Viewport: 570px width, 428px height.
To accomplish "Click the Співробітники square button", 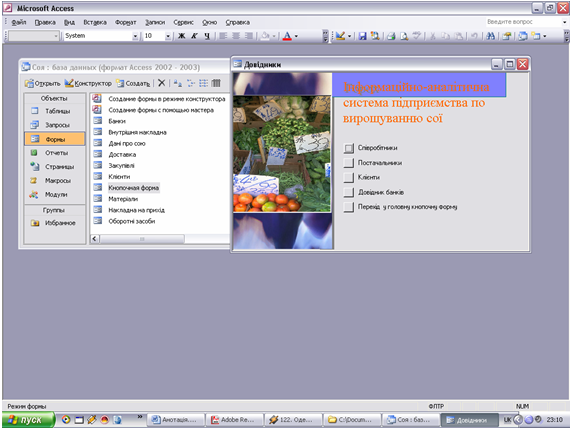I will pyautogui.click(x=349, y=148).
